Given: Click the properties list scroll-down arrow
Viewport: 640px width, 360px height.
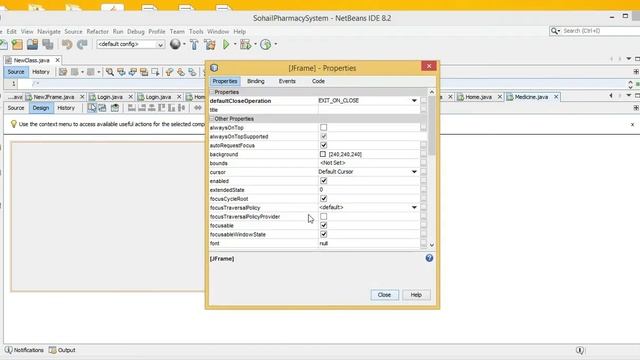Looking at the screenshot, I should tap(432, 245).
